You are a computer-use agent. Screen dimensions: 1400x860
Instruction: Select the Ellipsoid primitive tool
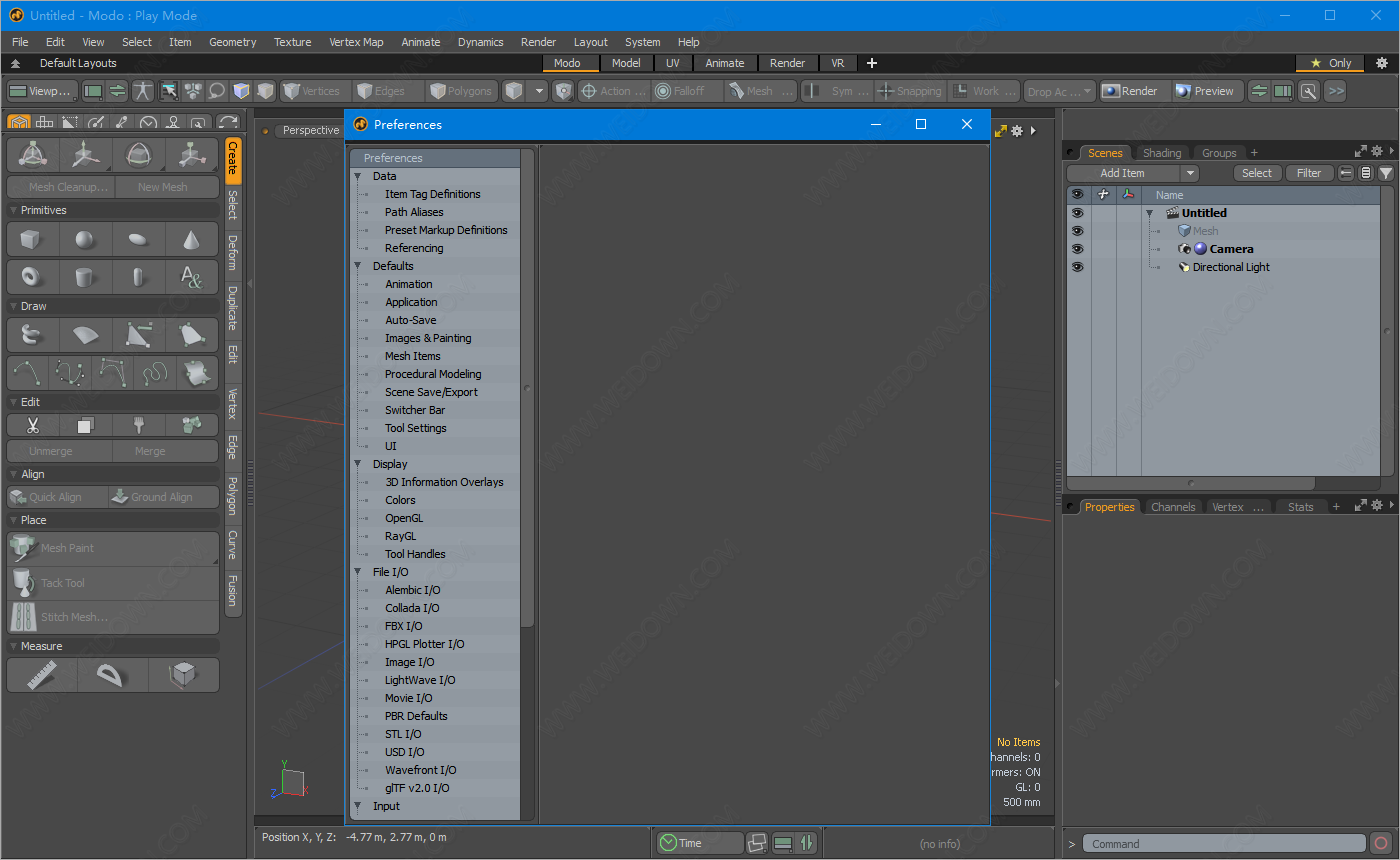tap(138, 240)
